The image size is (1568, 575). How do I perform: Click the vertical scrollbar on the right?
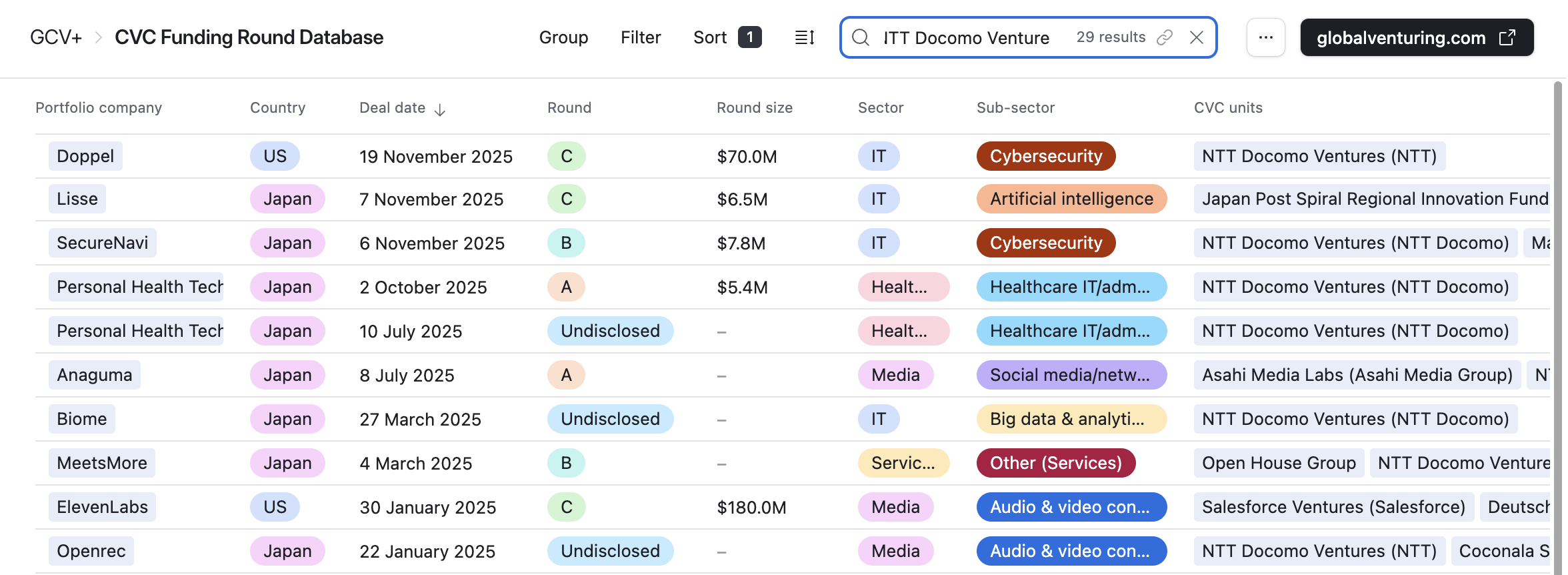coord(1558,267)
